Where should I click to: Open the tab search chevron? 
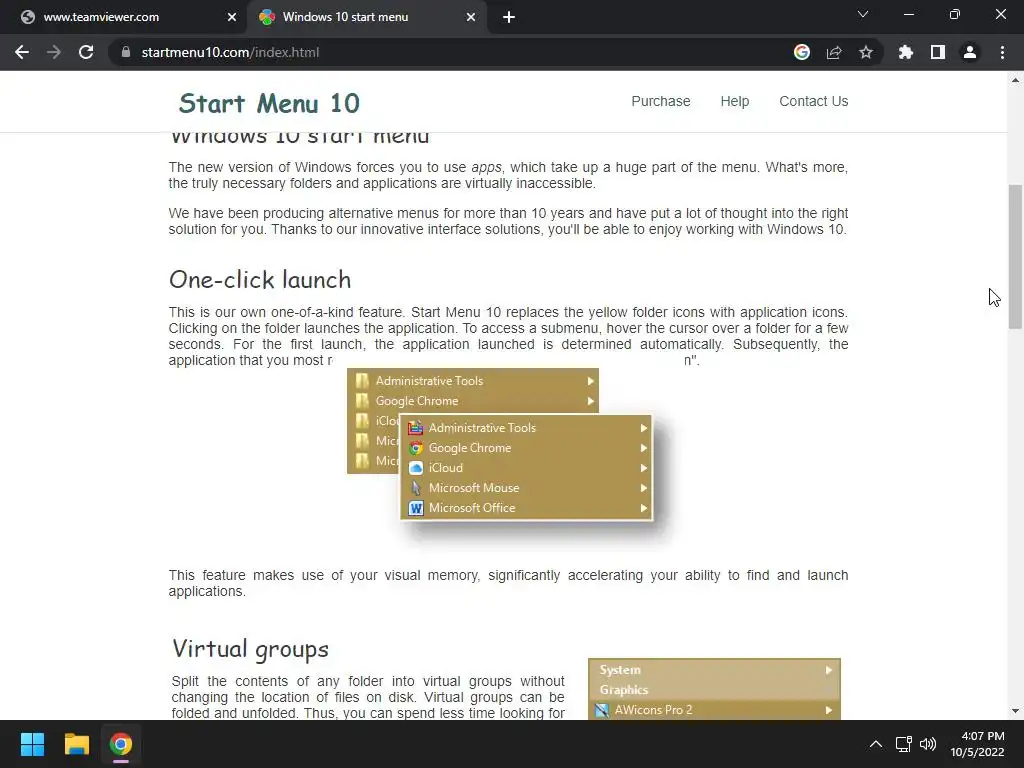863,14
